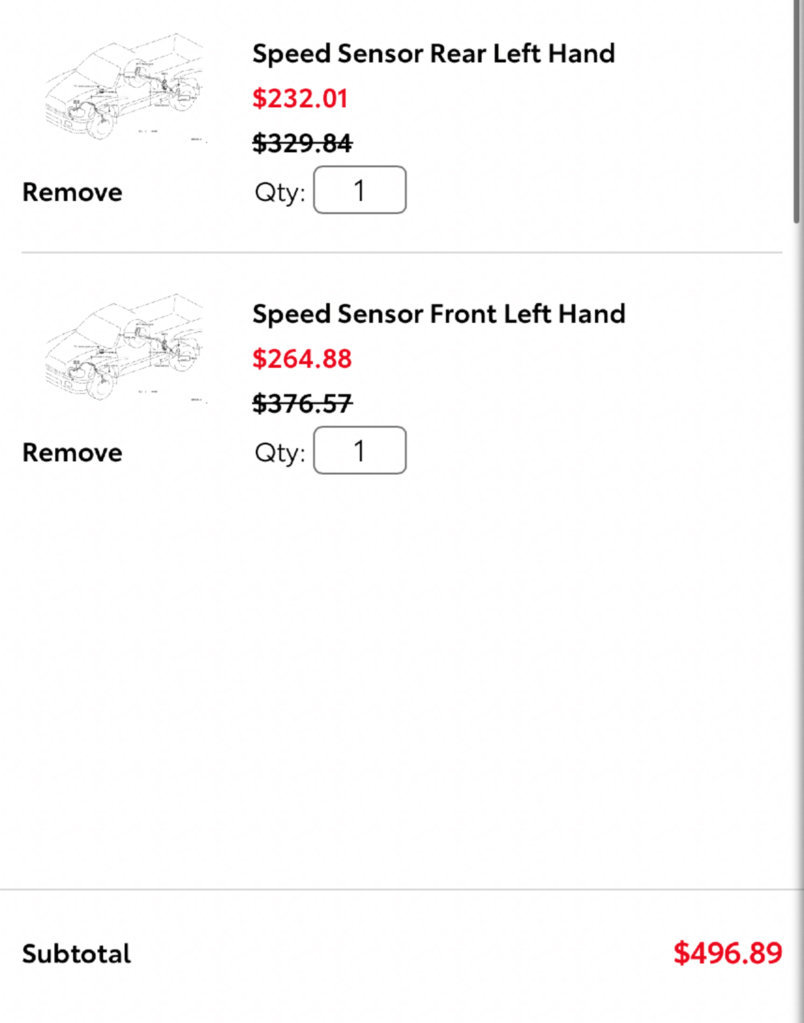
Task: Open the Speed Sensor Front Left Hand product title
Action: [439, 314]
